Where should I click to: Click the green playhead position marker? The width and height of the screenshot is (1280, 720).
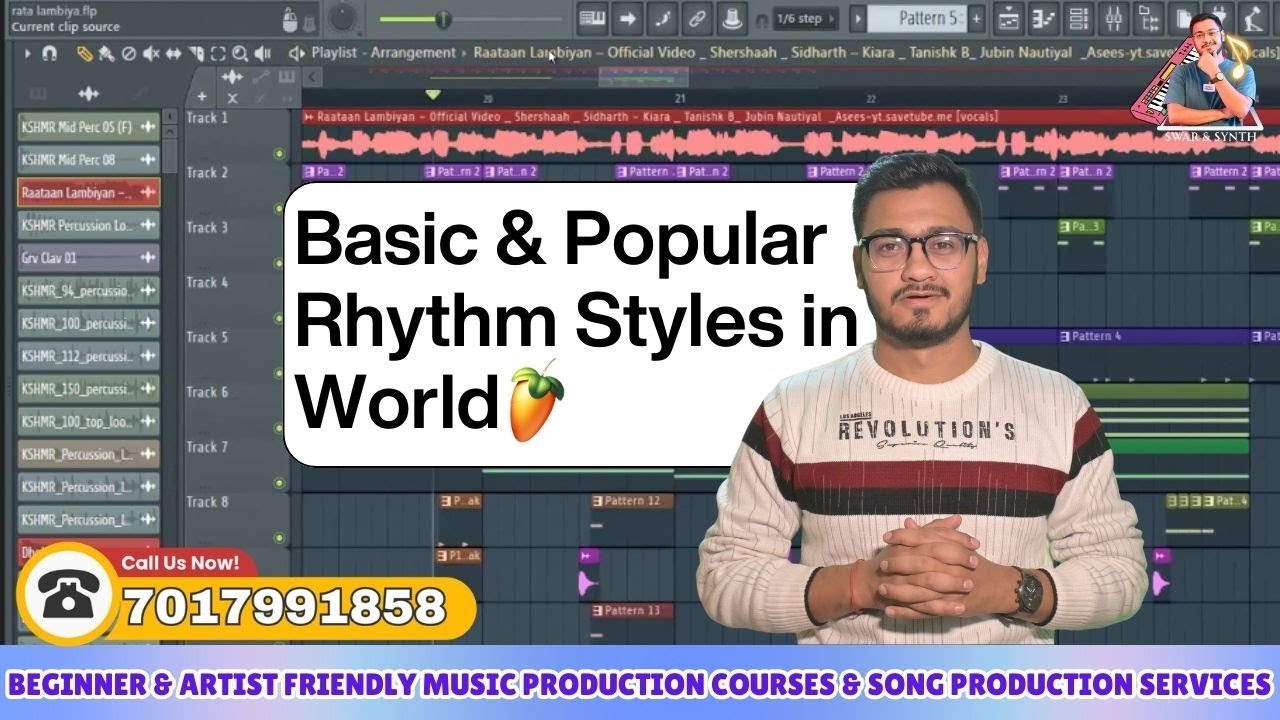pyautogui.click(x=432, y=95)
